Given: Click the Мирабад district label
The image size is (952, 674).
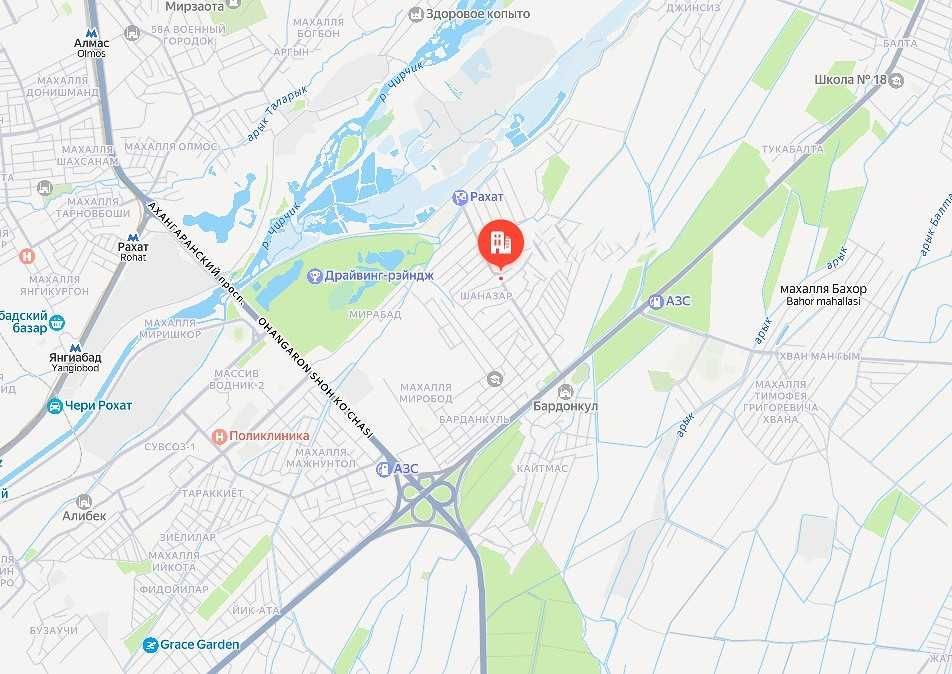Looking at the screenshot, I should (375, 315).
